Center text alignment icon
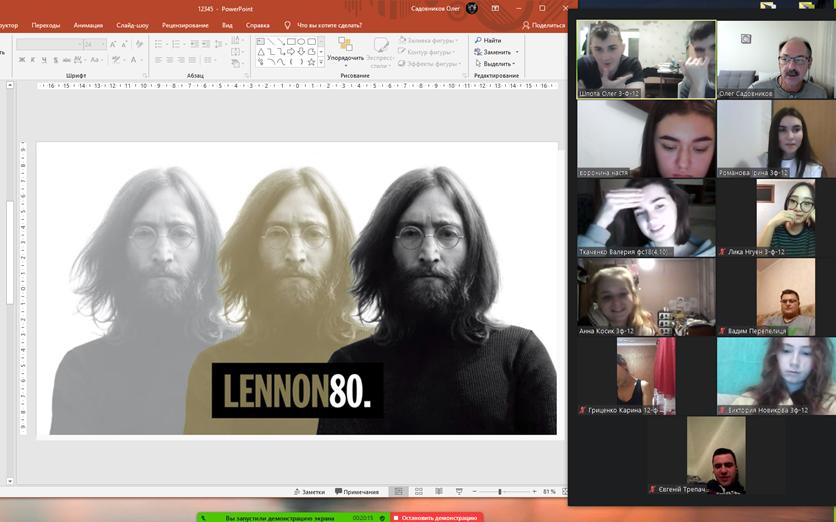The height and width of the screenshot is (522, 836). (170, 60)
